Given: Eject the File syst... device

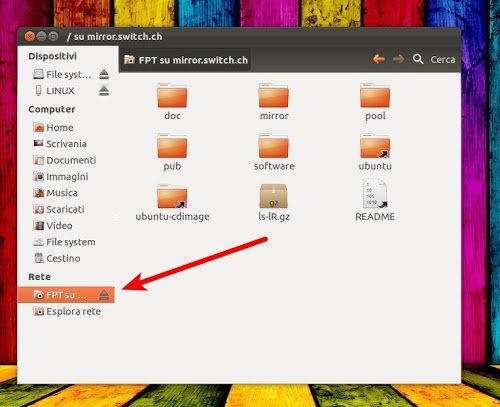Looking at the screenshot, I should (x=104, y=74).
